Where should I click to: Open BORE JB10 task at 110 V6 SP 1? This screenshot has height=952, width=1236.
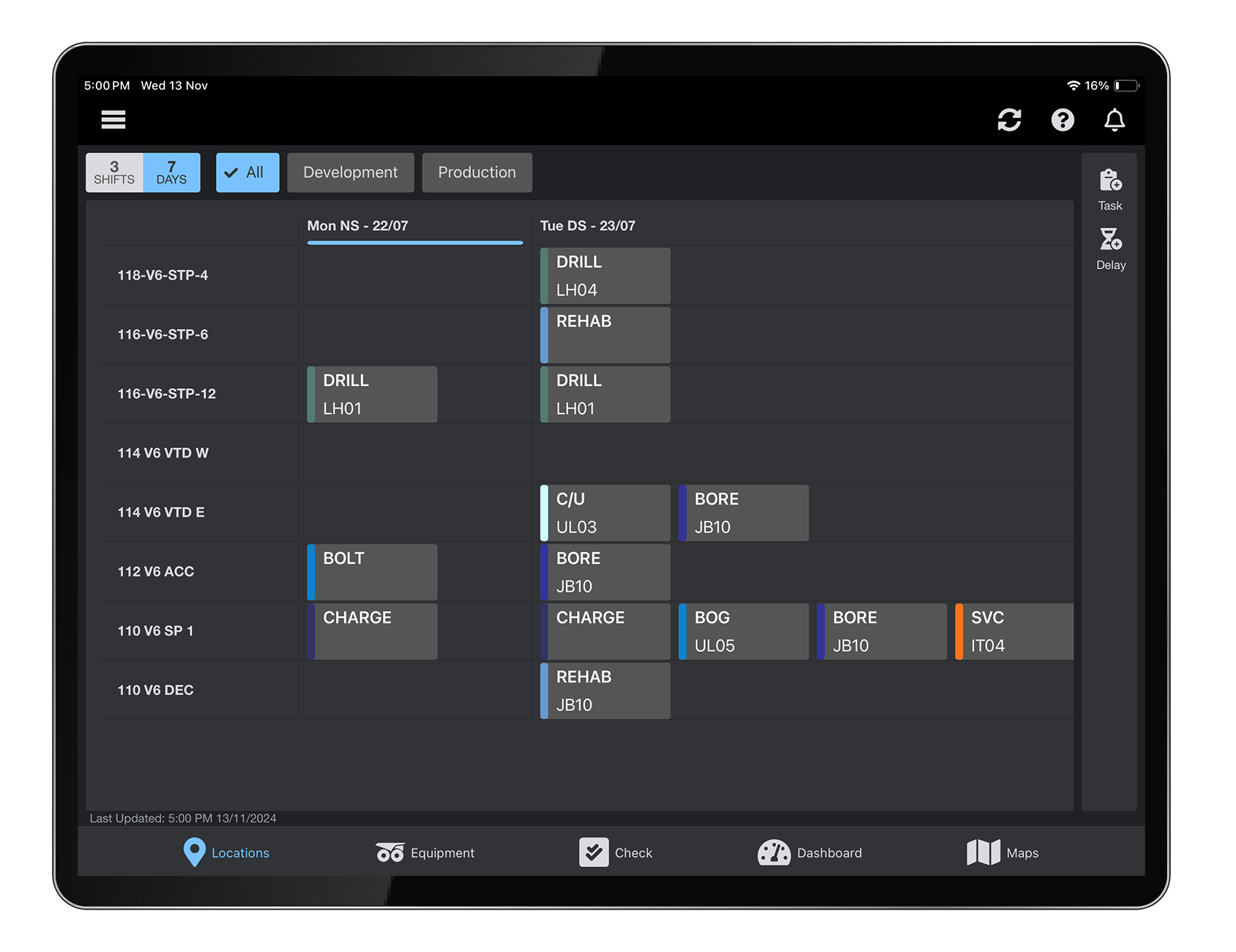tap(882, 632)
